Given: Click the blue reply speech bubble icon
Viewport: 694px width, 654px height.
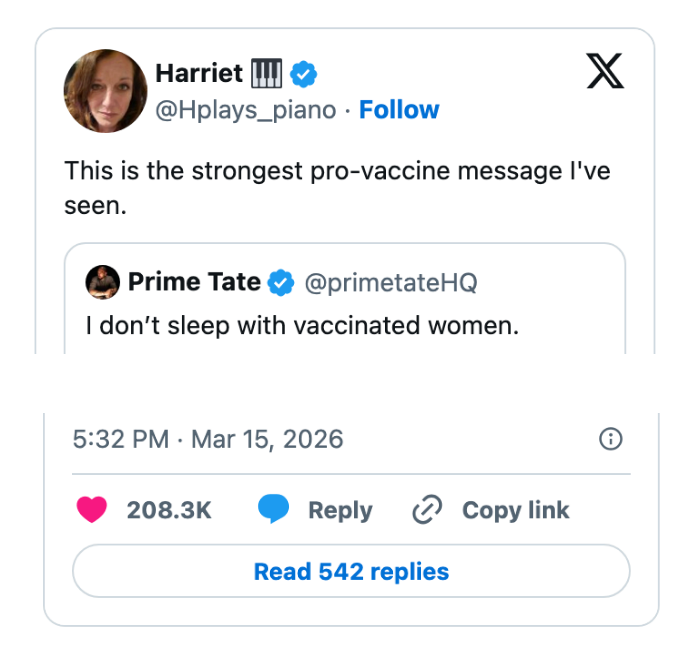Looking at the screenshot, I should [273, 509].
